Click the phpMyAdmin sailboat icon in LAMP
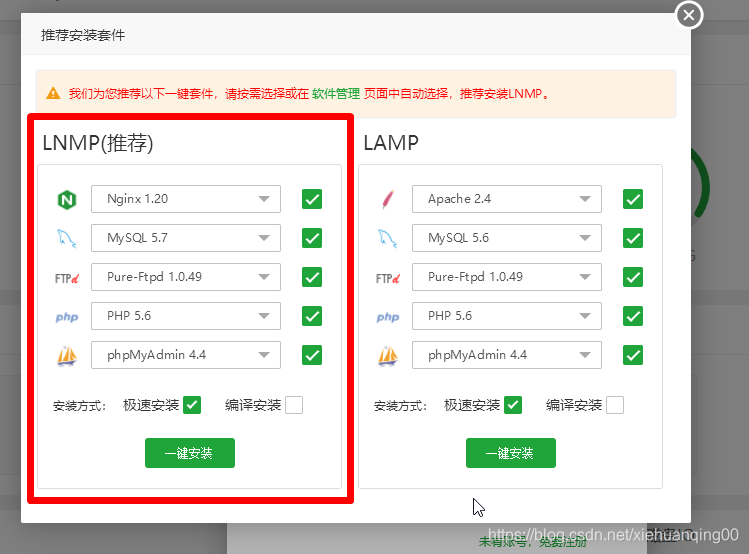 coord(388,356)
